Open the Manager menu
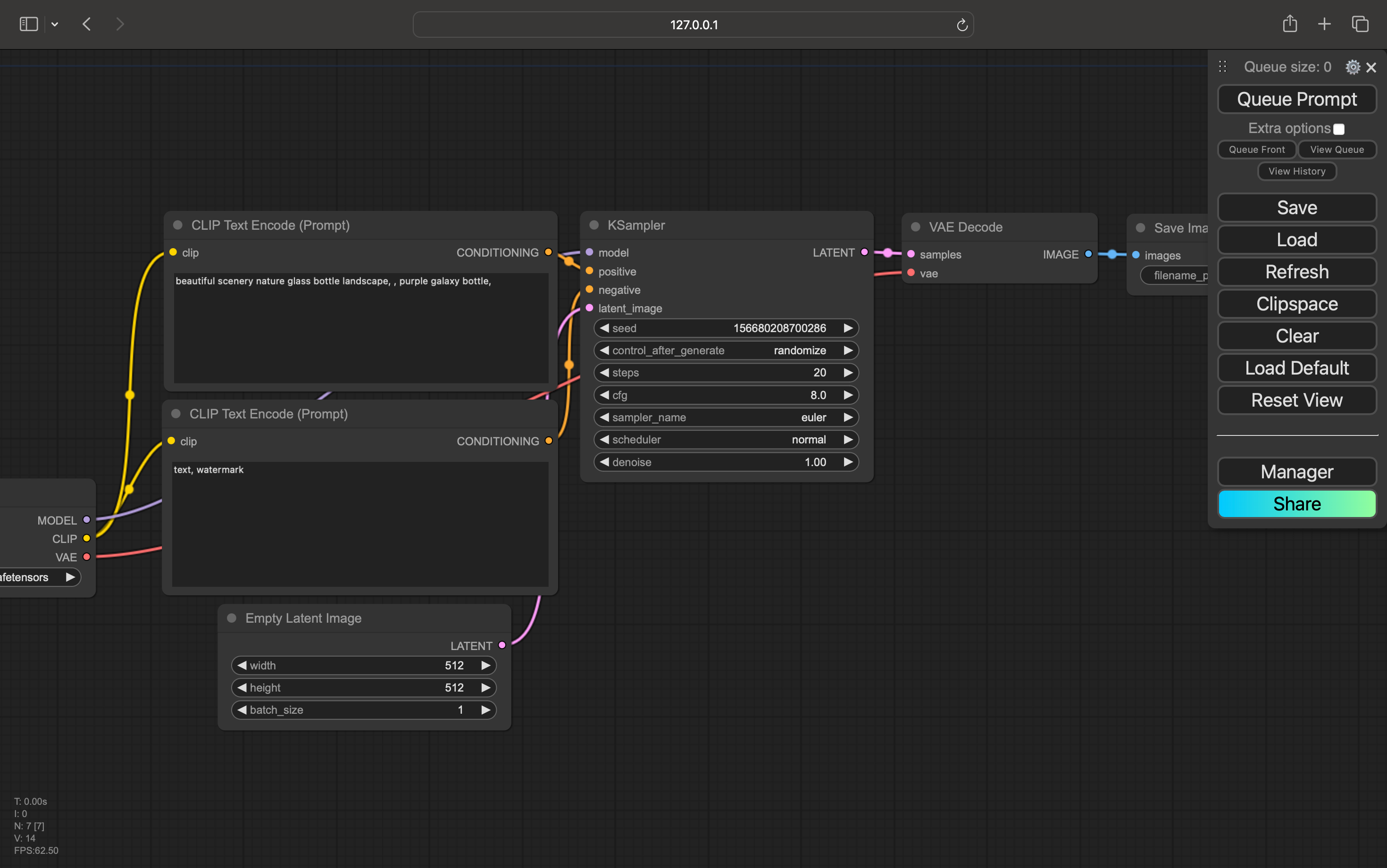The width and height of the screenshot is (1387, 868). (x=1297, y=472)
